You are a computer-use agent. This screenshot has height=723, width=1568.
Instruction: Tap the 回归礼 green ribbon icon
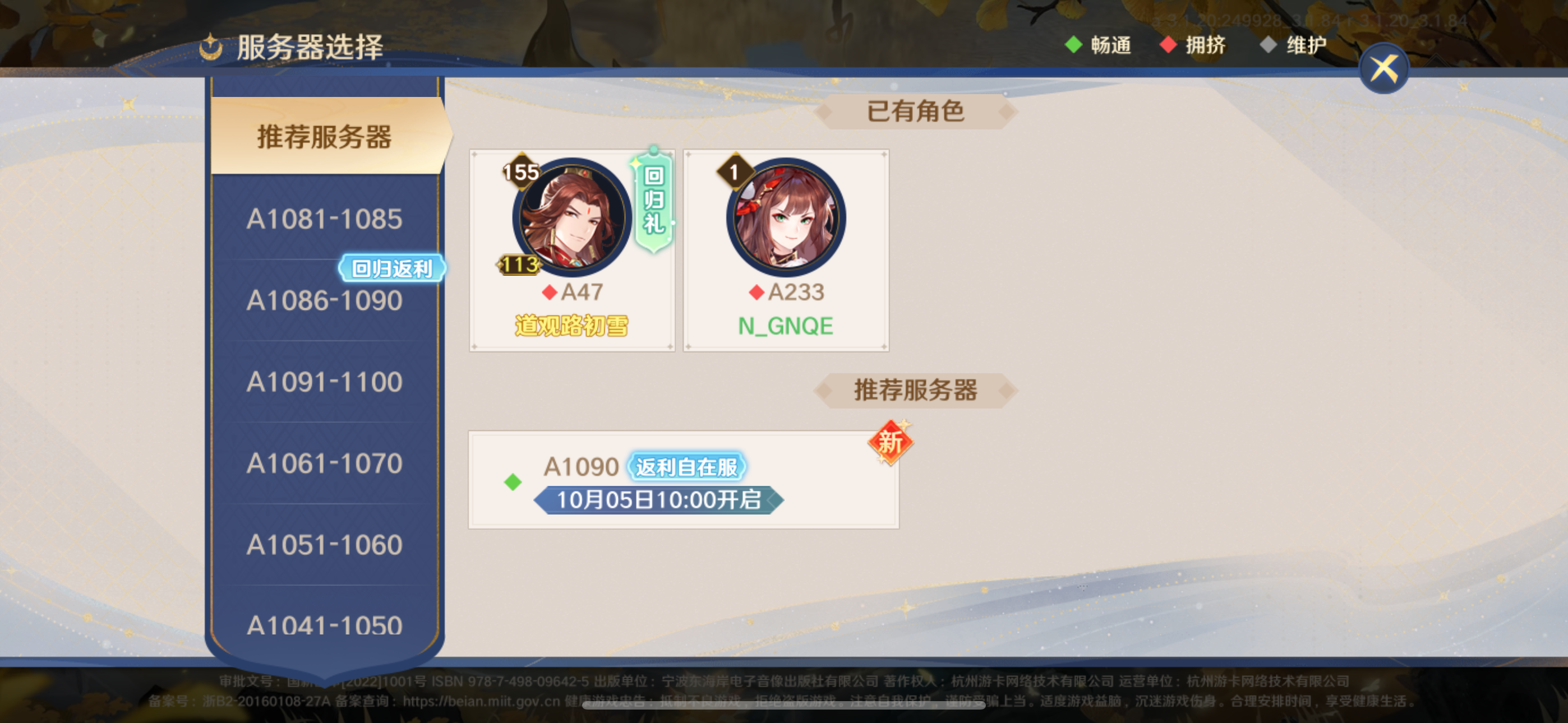[653, 200]
